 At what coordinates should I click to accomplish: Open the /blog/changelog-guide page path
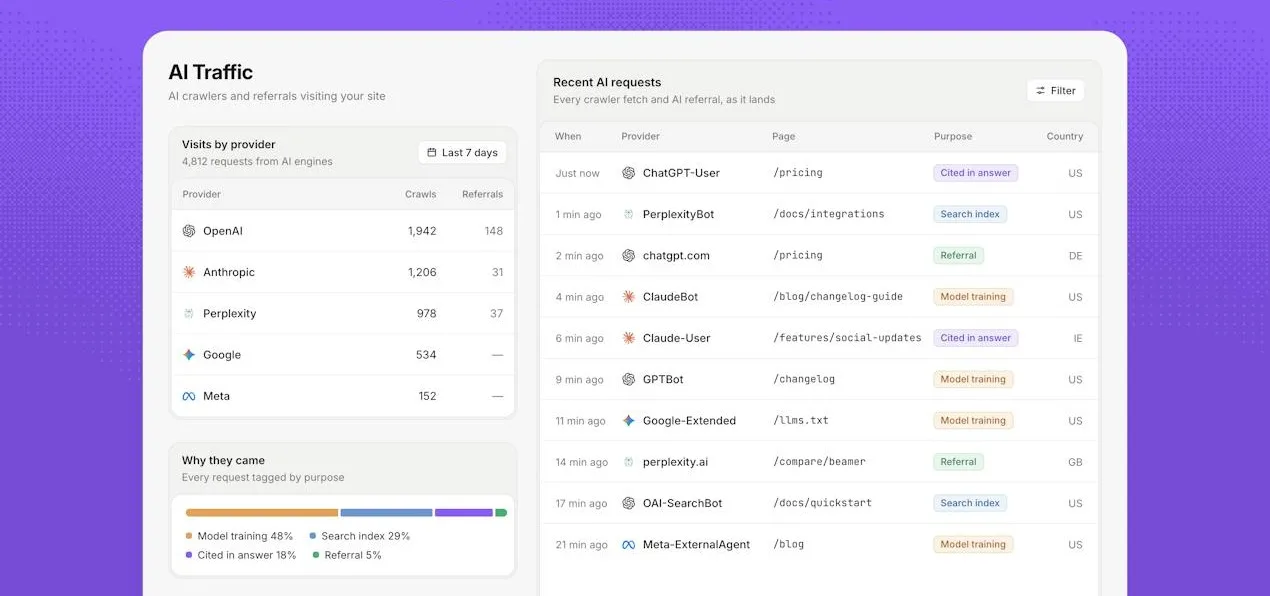click(x=838, y=297)
